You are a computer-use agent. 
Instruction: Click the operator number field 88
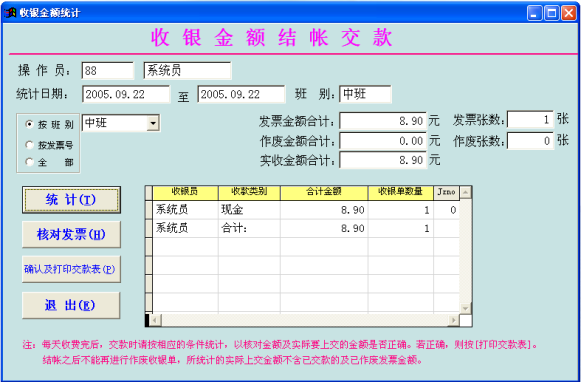click(108, 71)
